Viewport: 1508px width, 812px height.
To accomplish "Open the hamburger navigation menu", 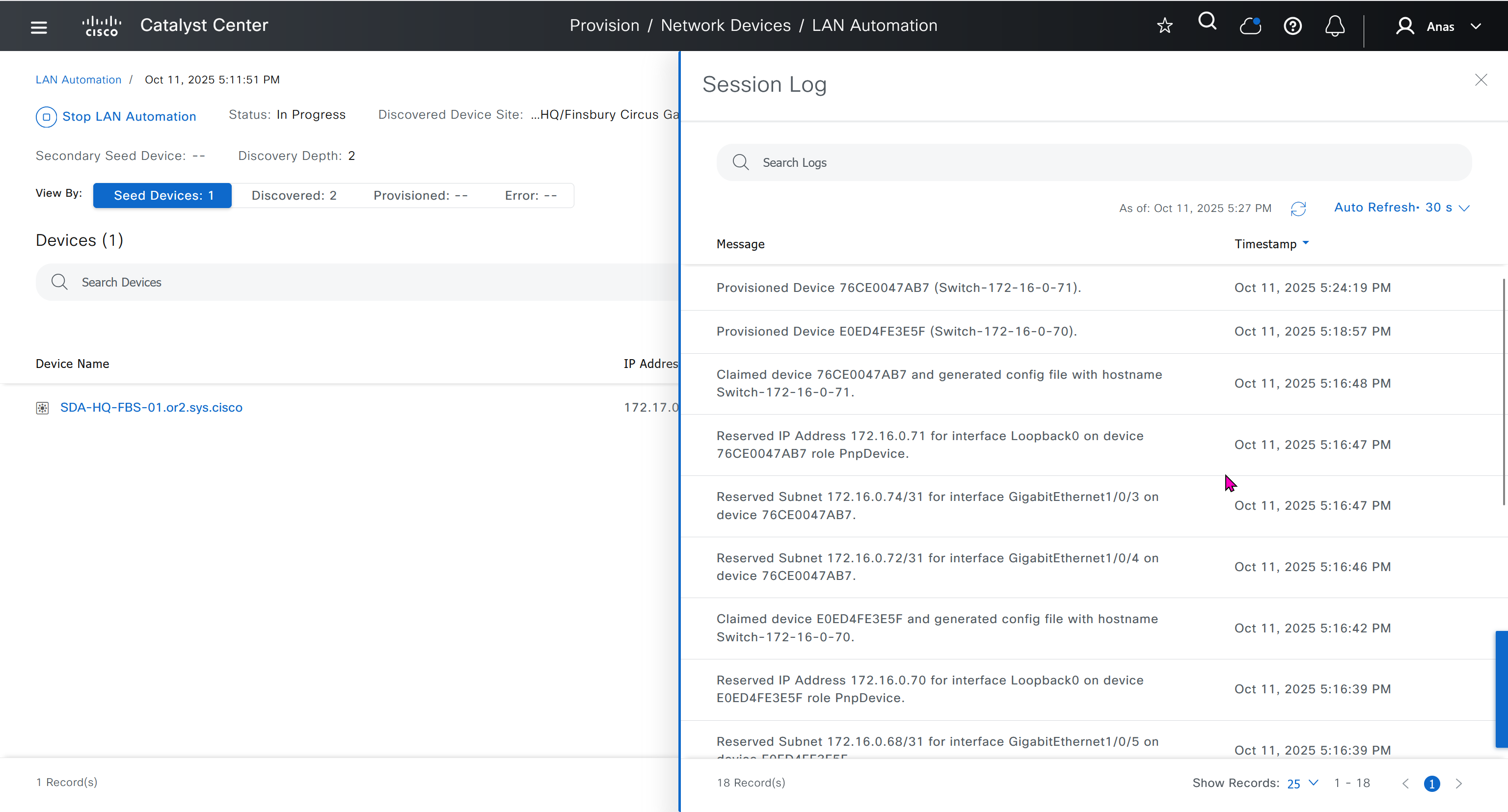I will click(x=39, y=27).
